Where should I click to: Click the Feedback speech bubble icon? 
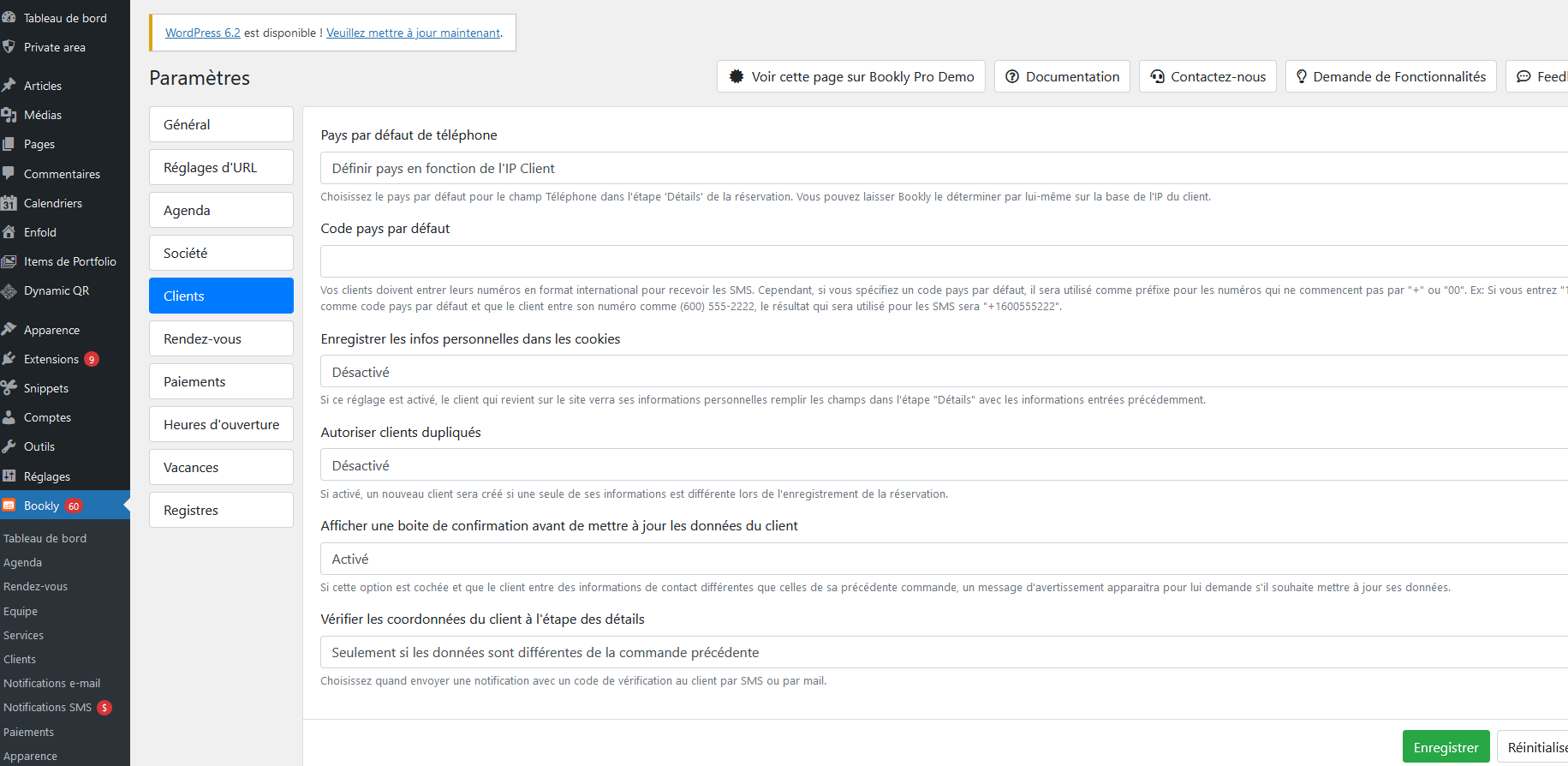pyautogui.click(x=1523, y=76)
